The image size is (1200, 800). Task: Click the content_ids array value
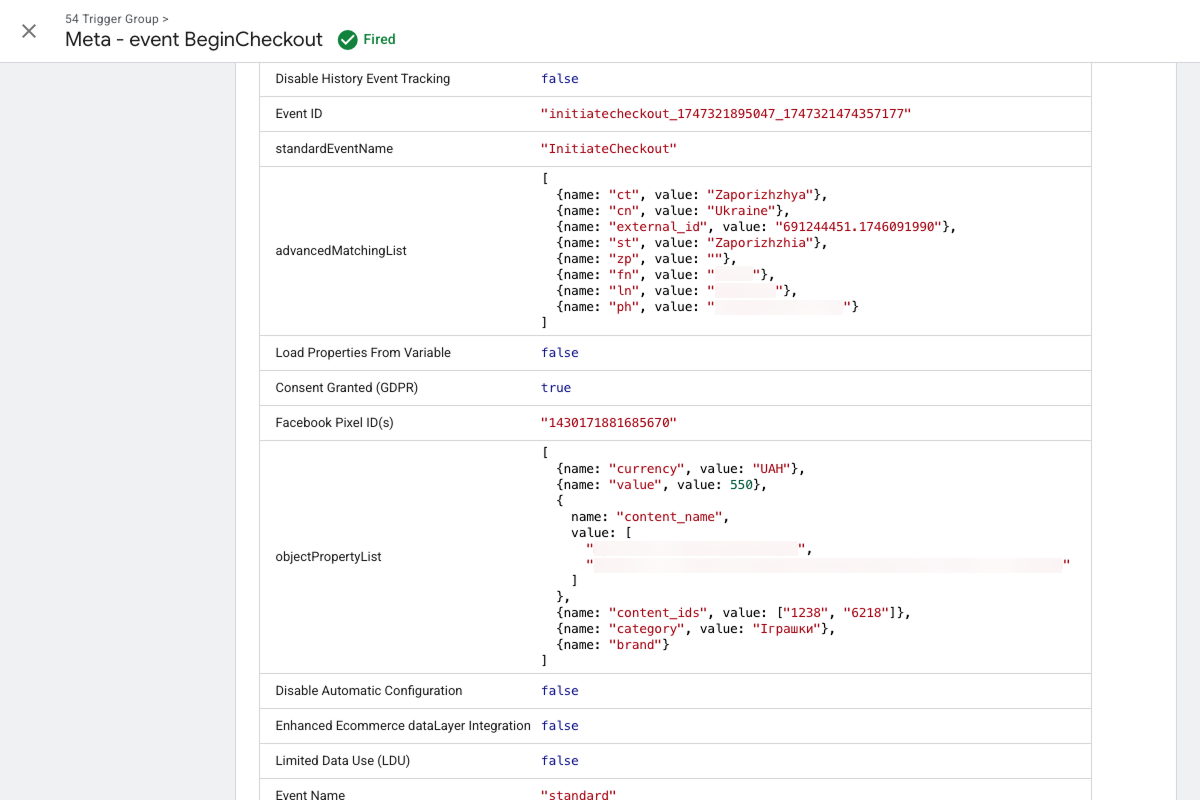[843, 613]
